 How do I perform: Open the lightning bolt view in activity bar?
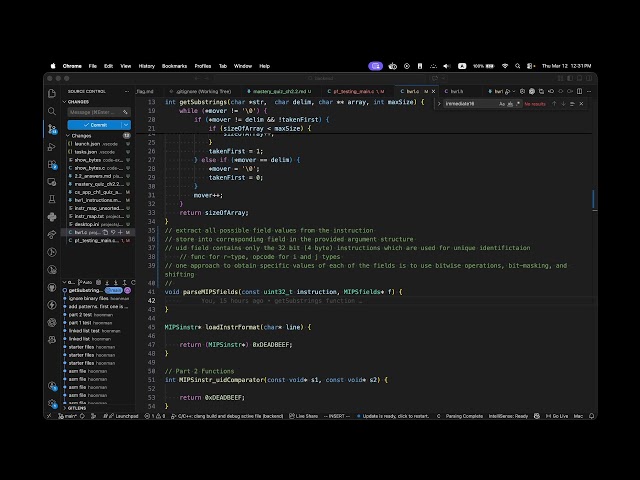tap(52, 304)
